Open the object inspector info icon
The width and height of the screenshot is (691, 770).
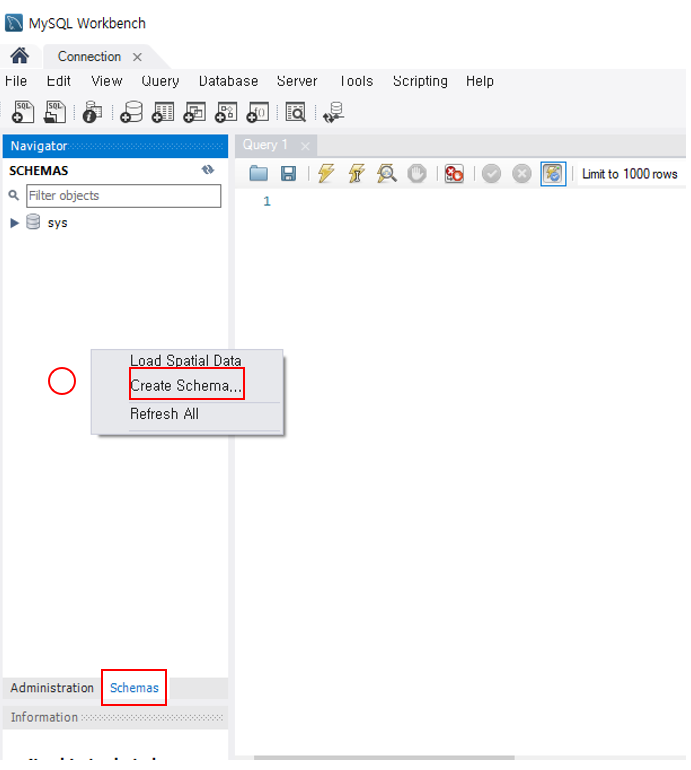[x=92, y=112]
